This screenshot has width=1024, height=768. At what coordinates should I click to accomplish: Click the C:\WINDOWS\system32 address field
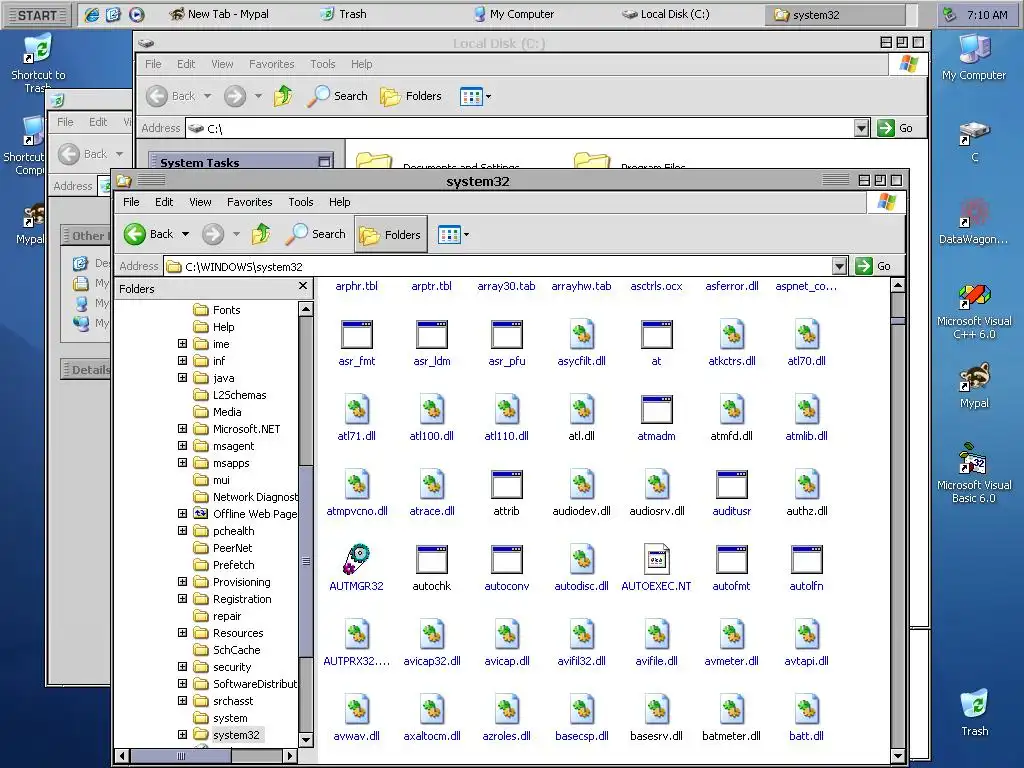coord(498,266)
